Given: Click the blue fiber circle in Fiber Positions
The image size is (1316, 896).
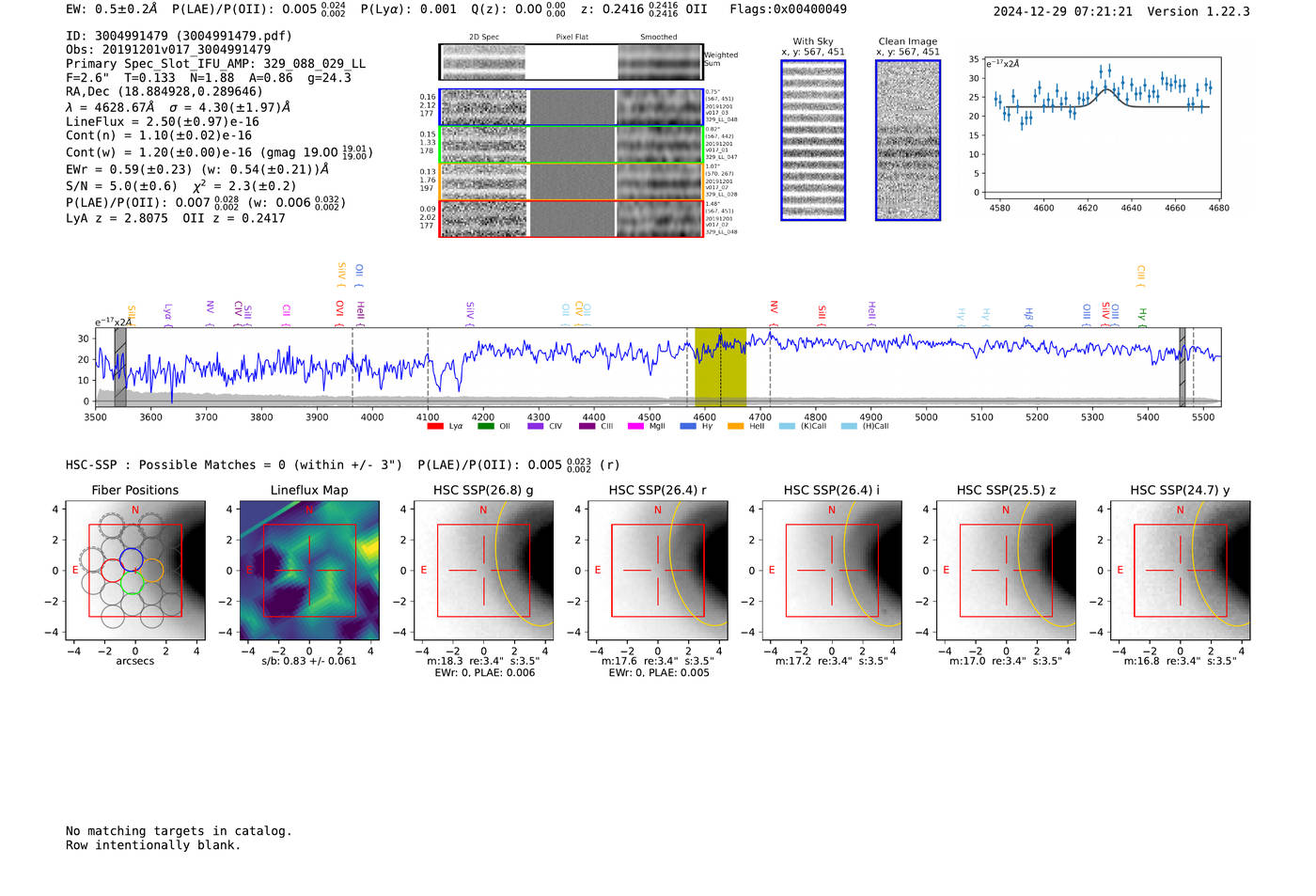Looking at the screenshot, I should point(131,559).
